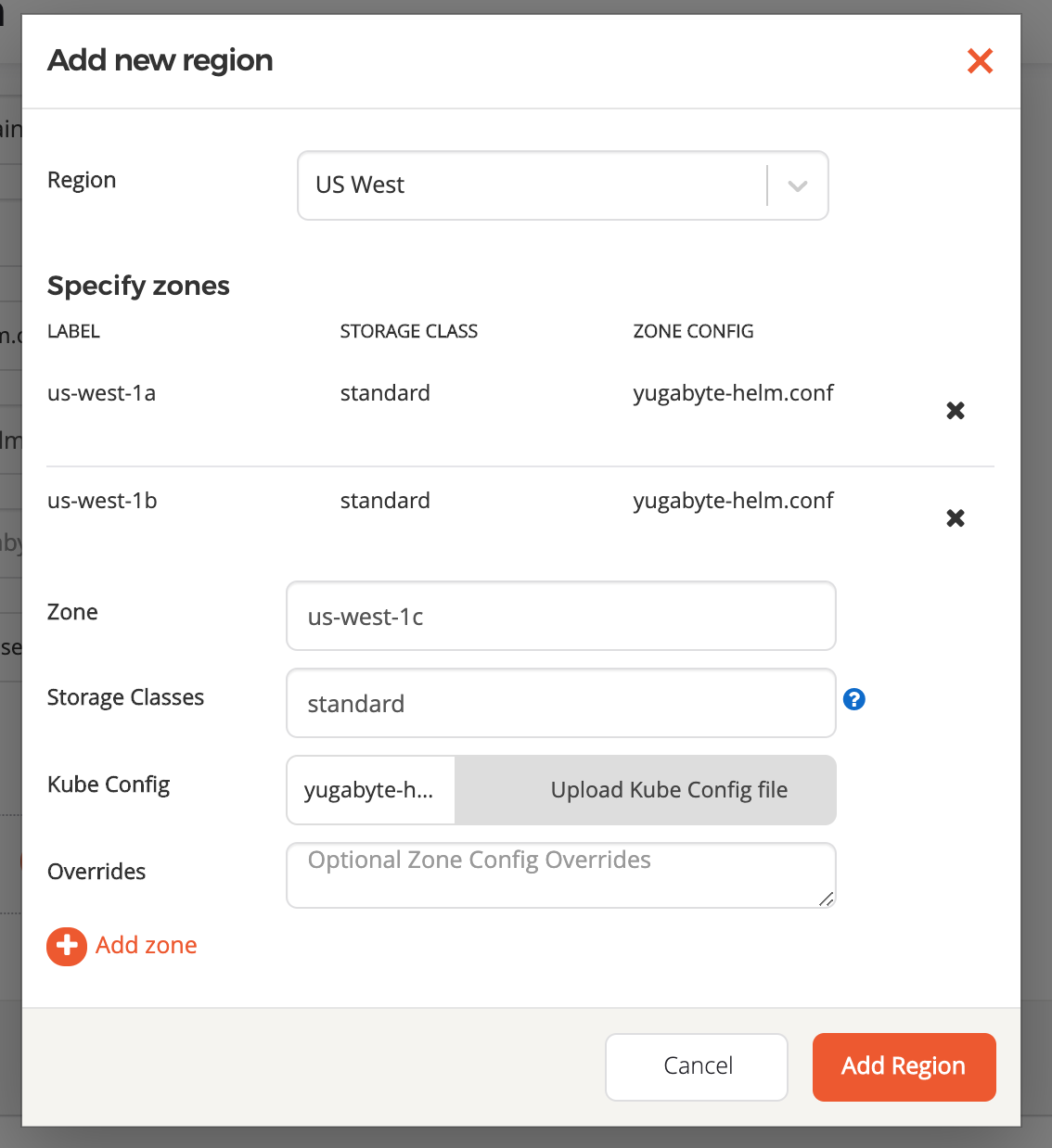Click the resize handle on Overrides box
Viewport: 1052px width, 1148px height.
[x=825, y=900]
